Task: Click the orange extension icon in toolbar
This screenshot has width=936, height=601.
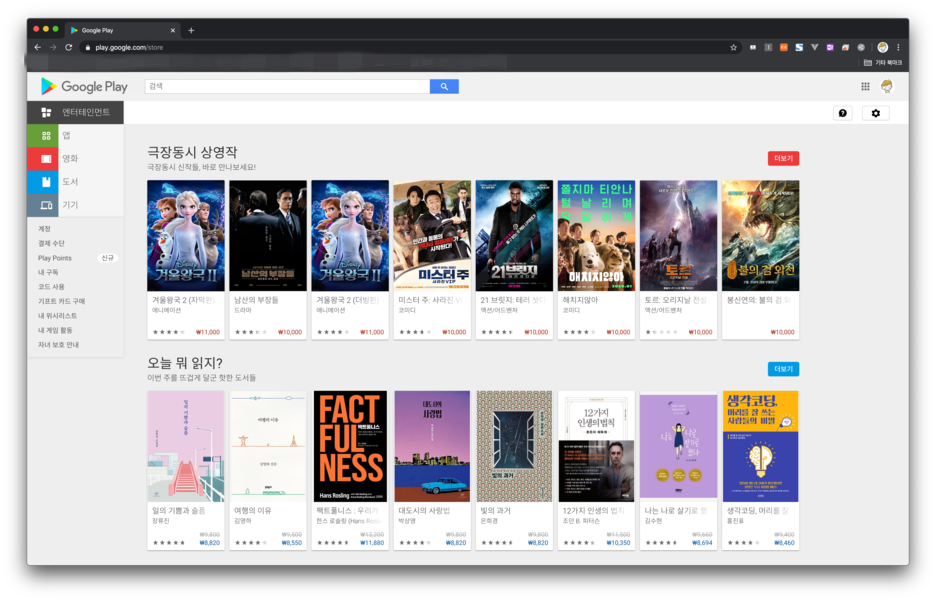Action: tap(784, 47)
